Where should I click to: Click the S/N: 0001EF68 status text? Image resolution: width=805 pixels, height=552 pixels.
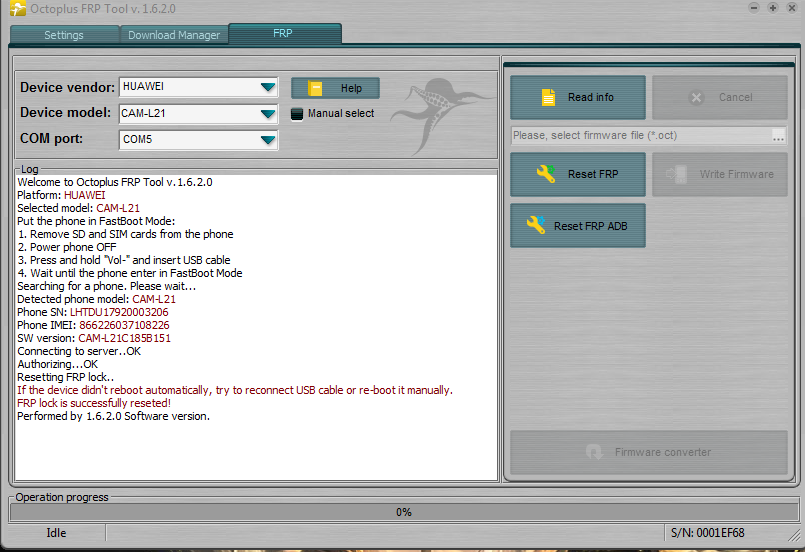pyautogui.click(x=707, y=533)
